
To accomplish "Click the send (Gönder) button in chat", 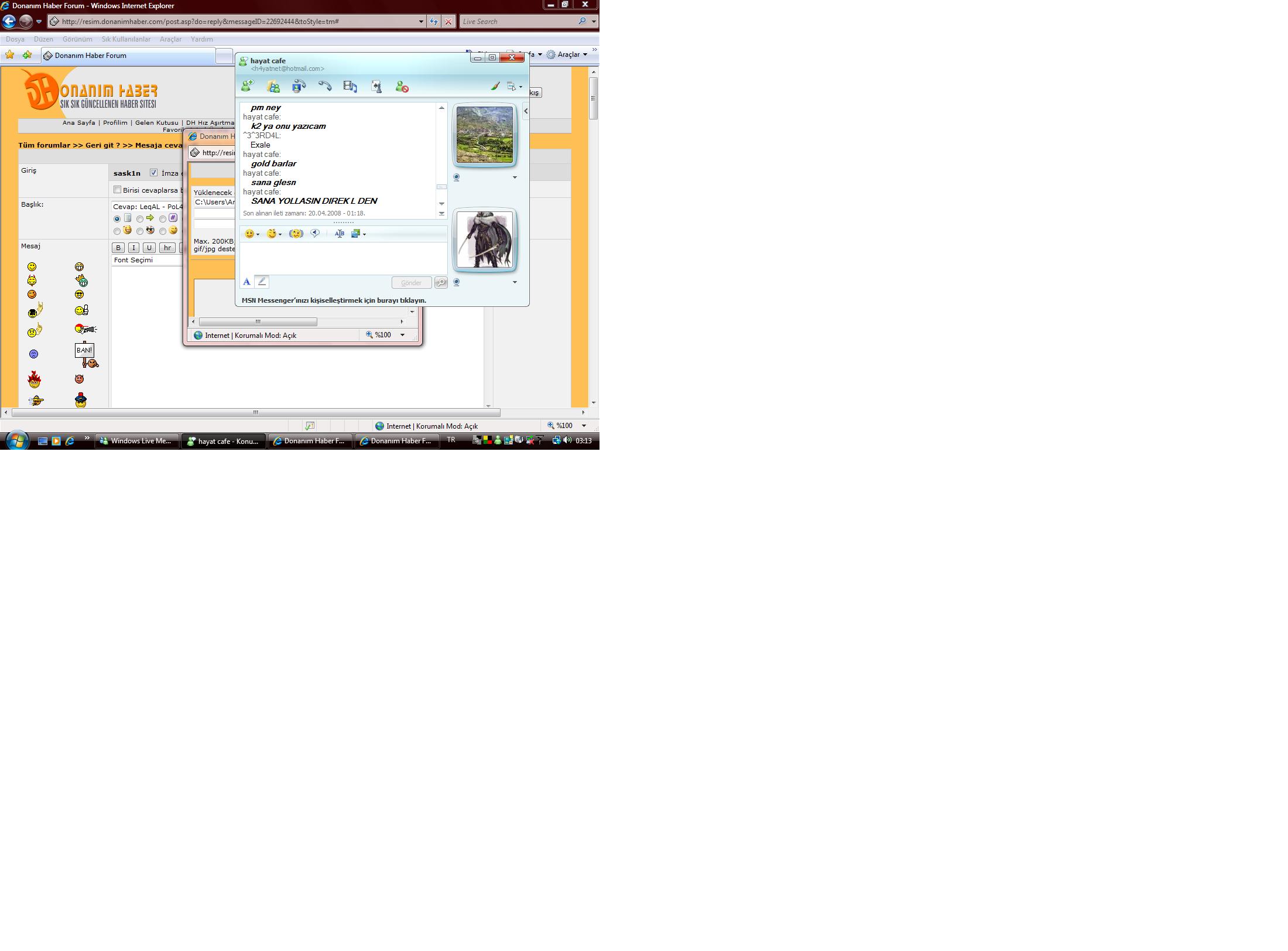I will tap(411, 282).
